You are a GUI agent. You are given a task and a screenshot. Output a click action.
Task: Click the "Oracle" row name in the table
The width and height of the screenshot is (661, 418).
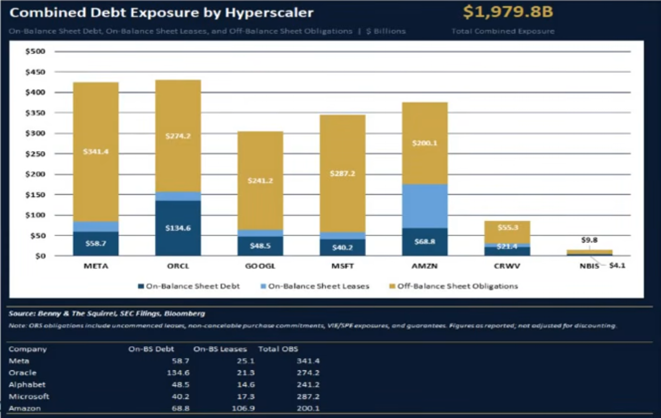point(23,372)
